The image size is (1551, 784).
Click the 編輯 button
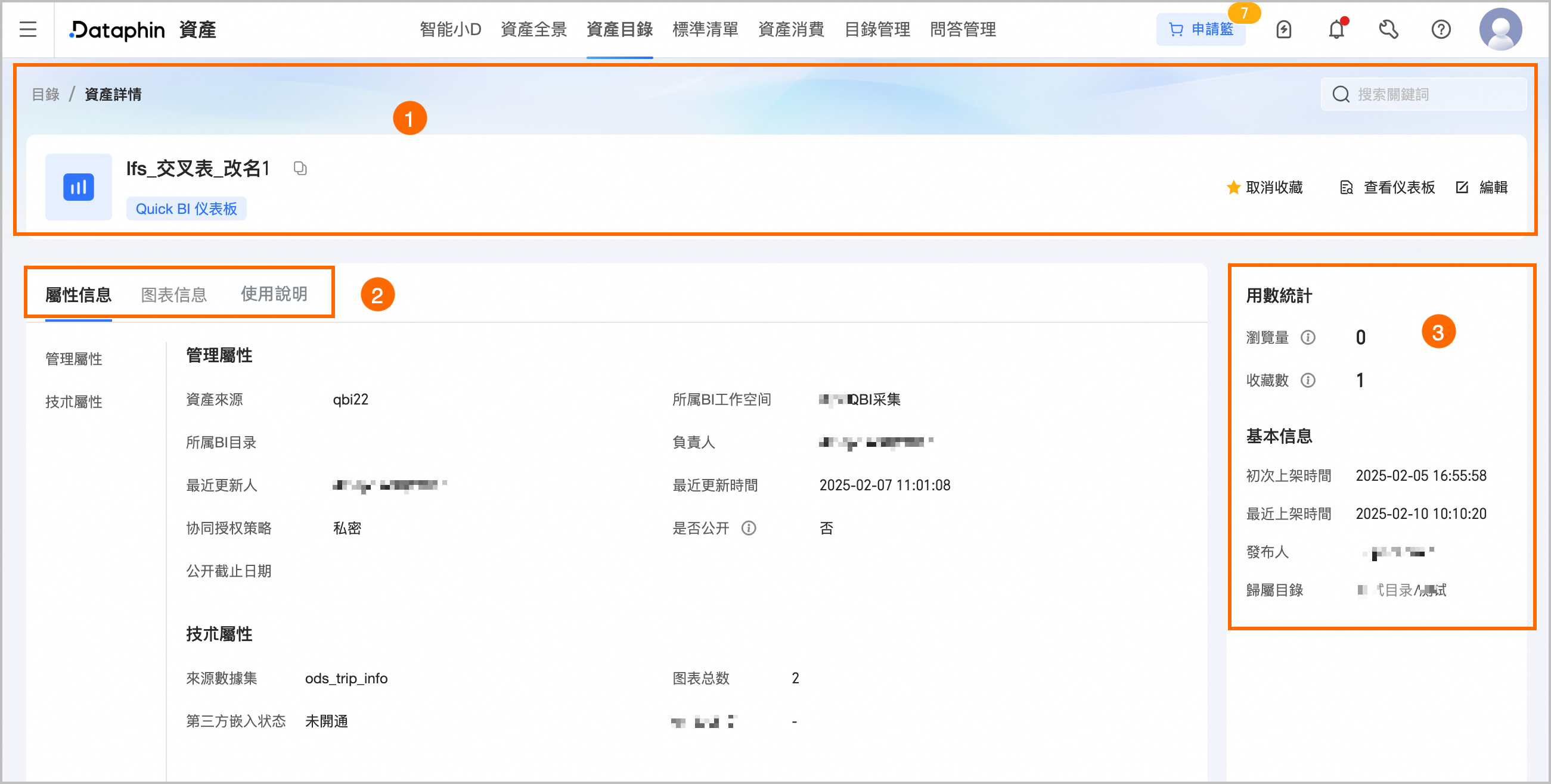1482,188
